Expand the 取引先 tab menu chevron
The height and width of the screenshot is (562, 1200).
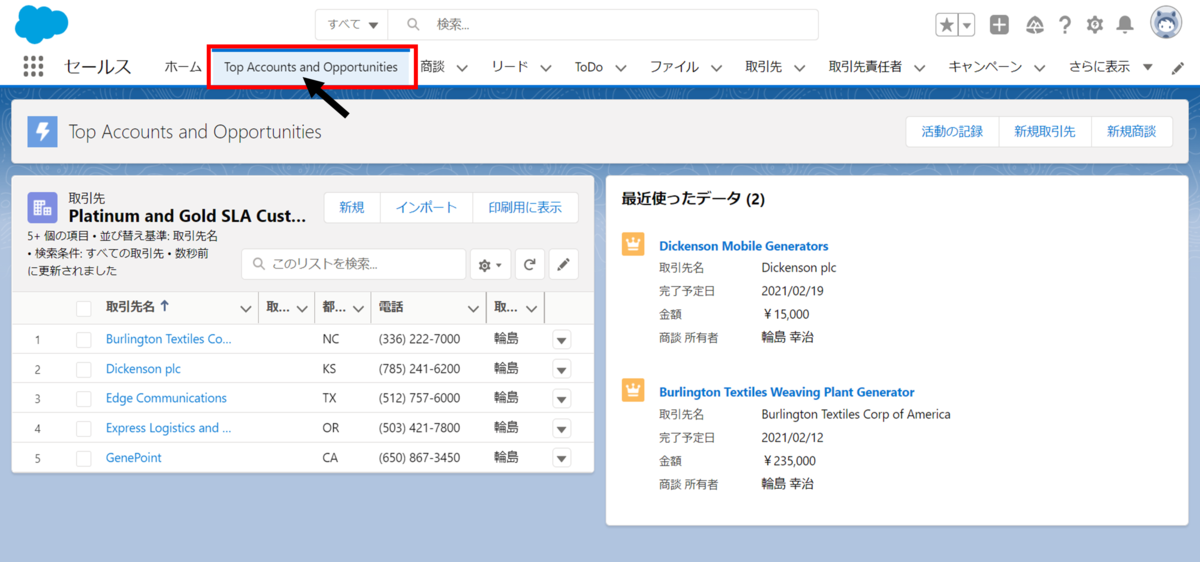(800, 68)
